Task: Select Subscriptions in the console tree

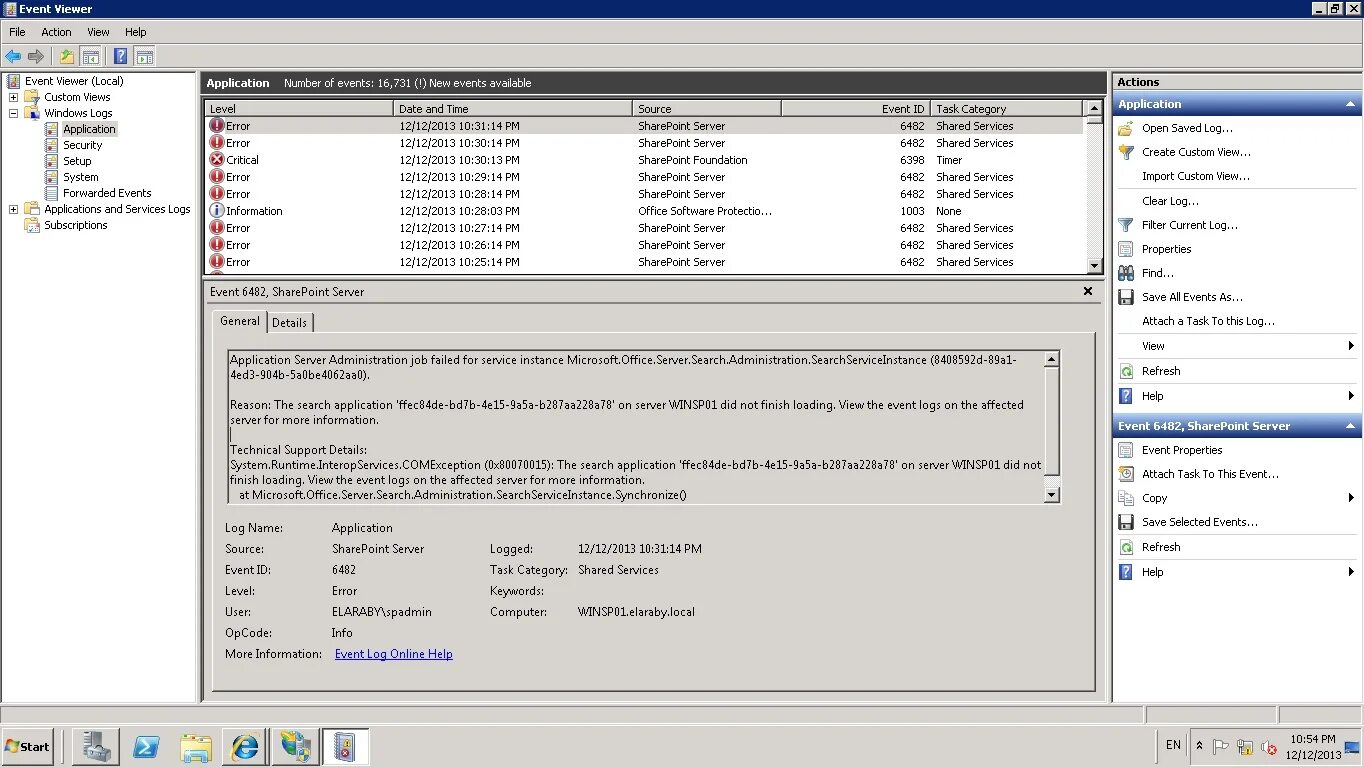Action: (75, 225)
